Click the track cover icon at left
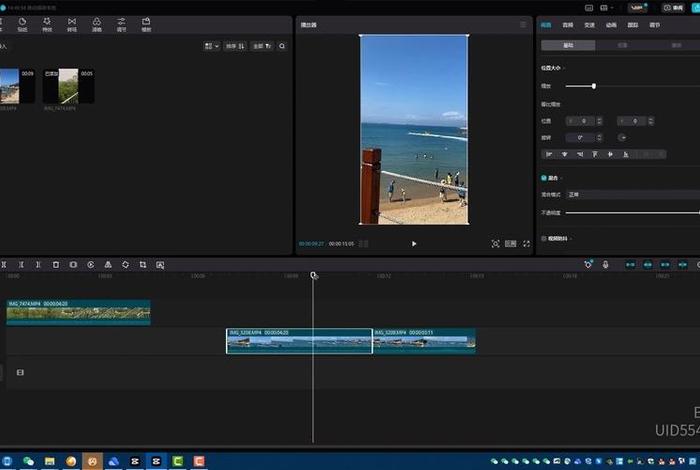Viewport: 700px width, 470px height. [20, 372]
